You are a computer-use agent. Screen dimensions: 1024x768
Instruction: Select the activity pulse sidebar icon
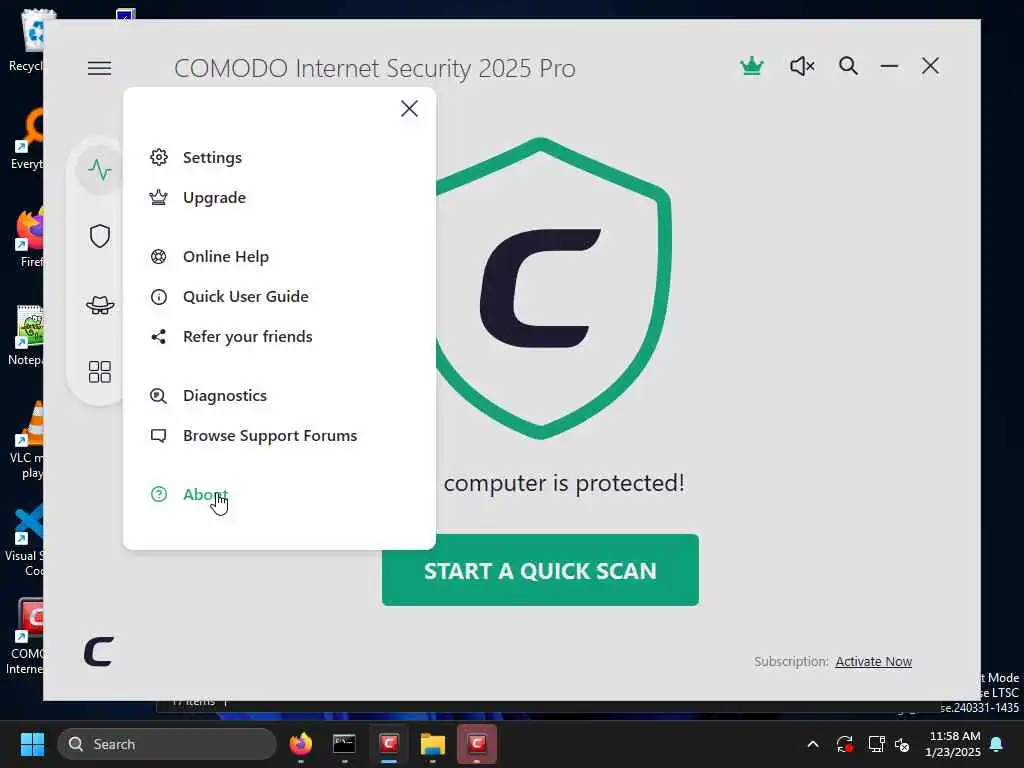point(100,170)
